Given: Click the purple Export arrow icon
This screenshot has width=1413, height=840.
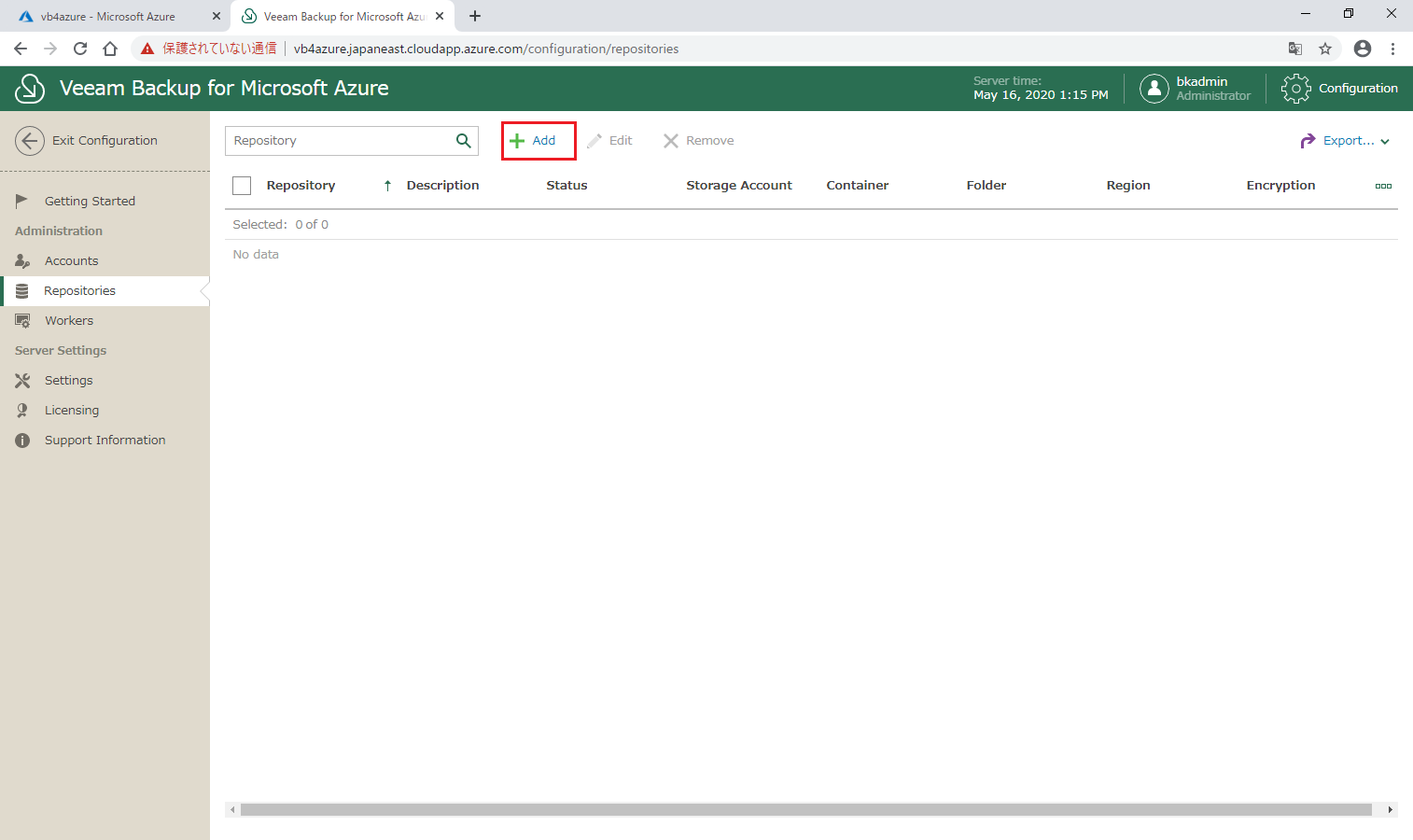Looking at the screenshot, I should coord(1308,141).
